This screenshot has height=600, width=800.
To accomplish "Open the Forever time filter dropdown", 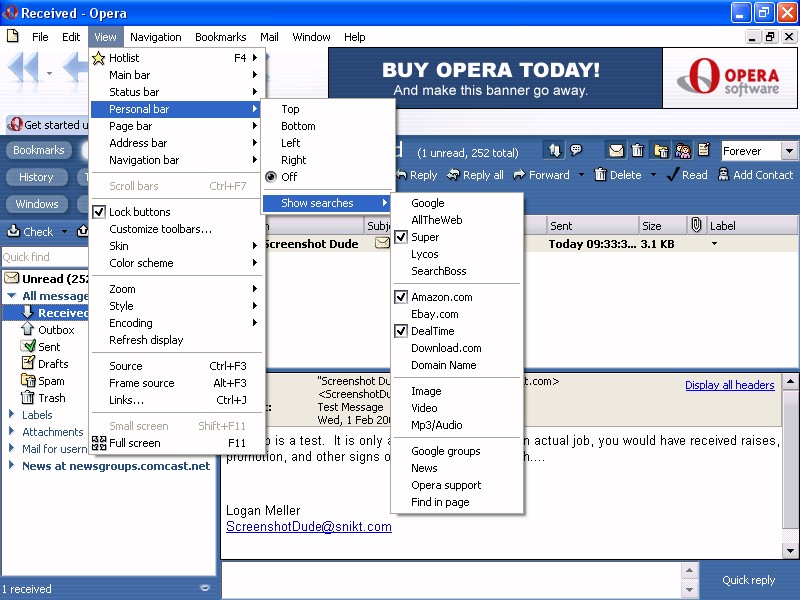I will (789, 152).
